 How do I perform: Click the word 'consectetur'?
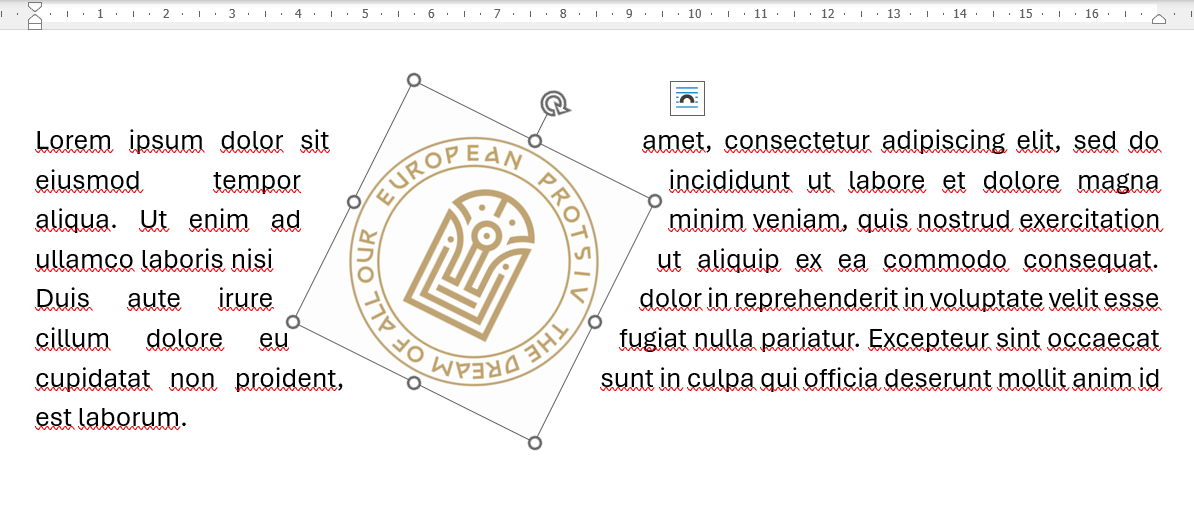(x=797, y=141)
